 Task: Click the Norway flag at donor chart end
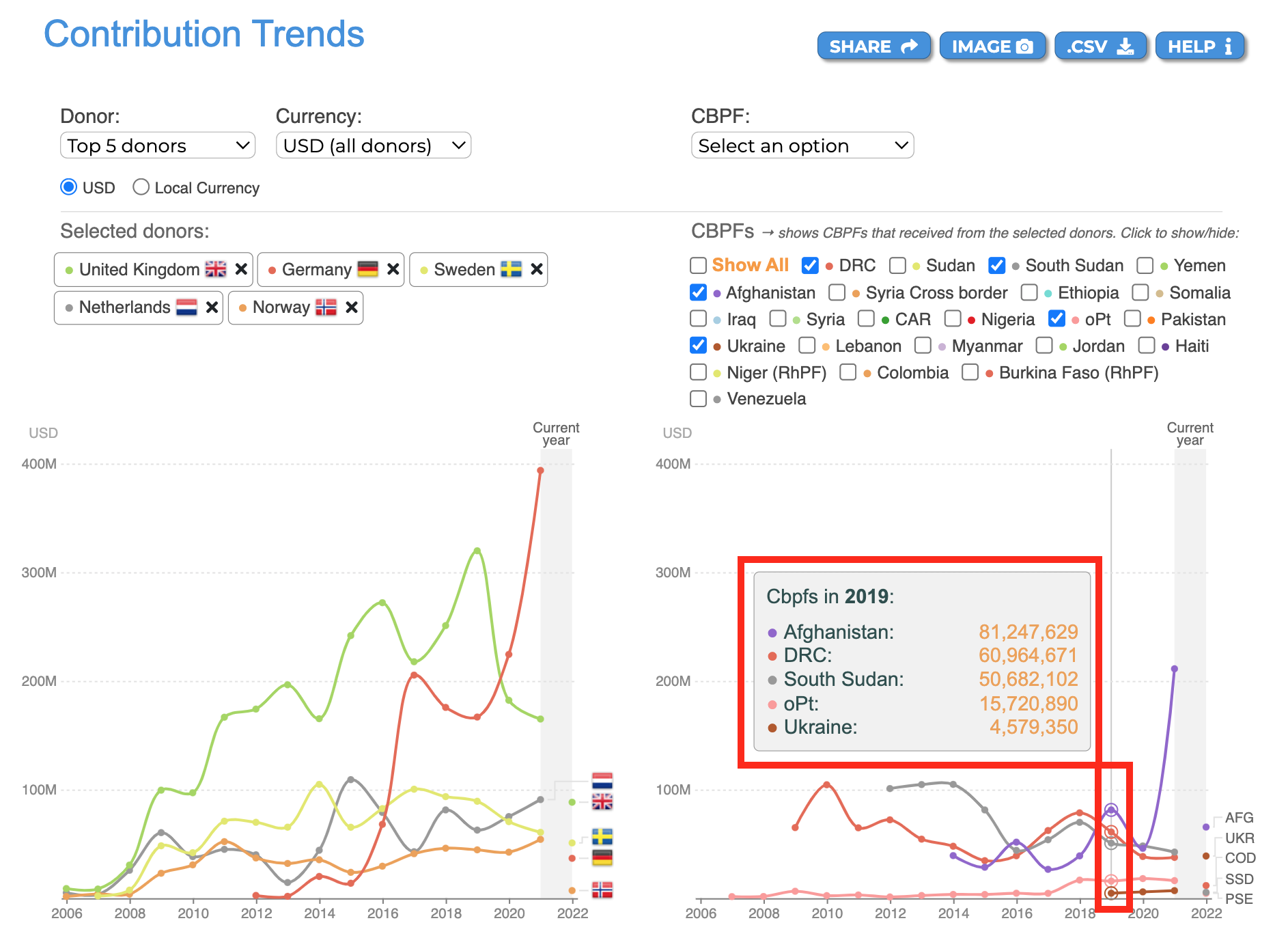[x=602, y=890]
